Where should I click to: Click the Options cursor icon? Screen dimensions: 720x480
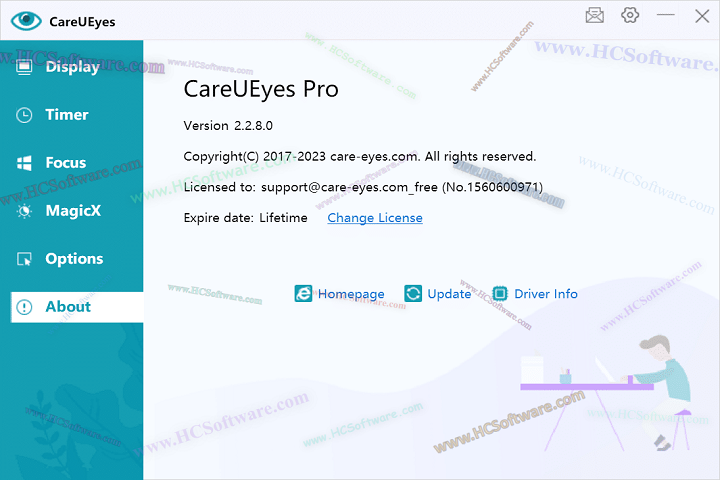(24, 259)
